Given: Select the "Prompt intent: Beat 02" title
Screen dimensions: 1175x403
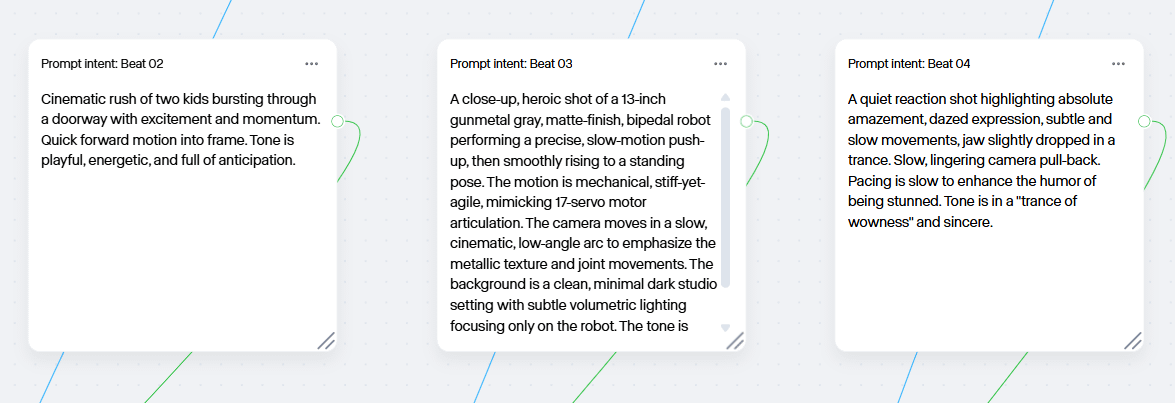Looking at the screenshot, I should [102, 64].
